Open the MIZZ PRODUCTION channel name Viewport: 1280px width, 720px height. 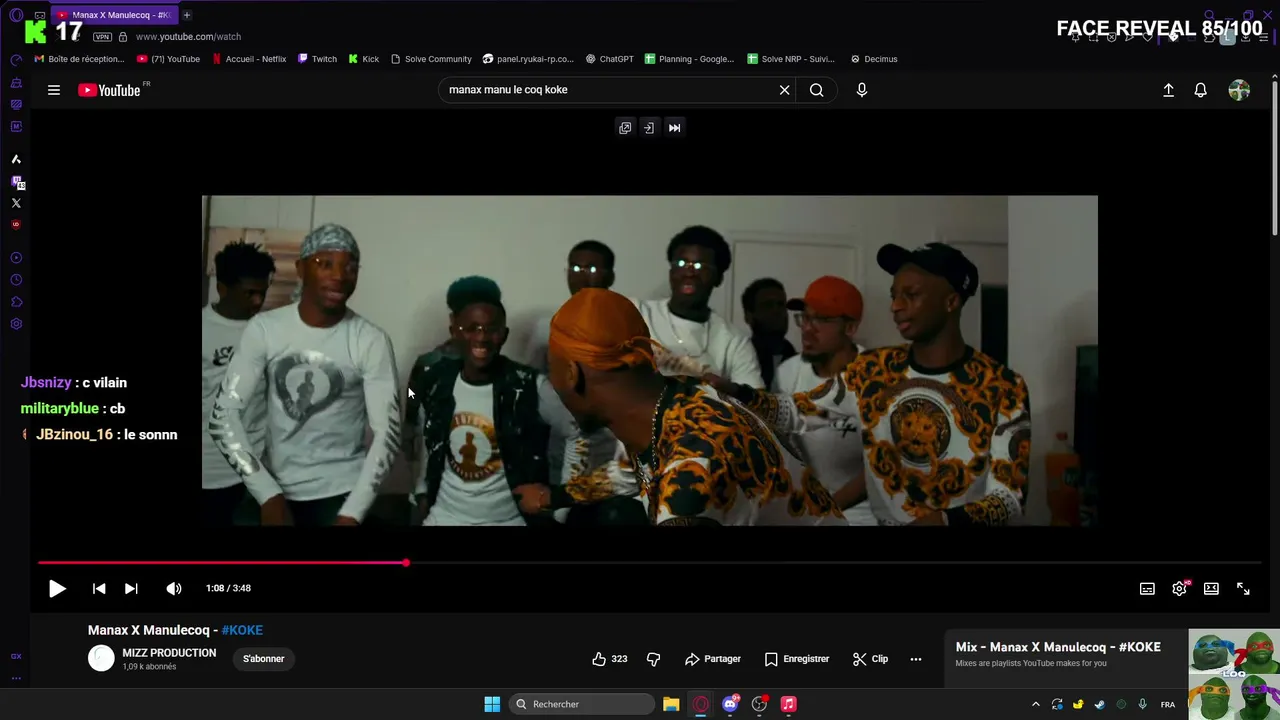coord(169,653)
